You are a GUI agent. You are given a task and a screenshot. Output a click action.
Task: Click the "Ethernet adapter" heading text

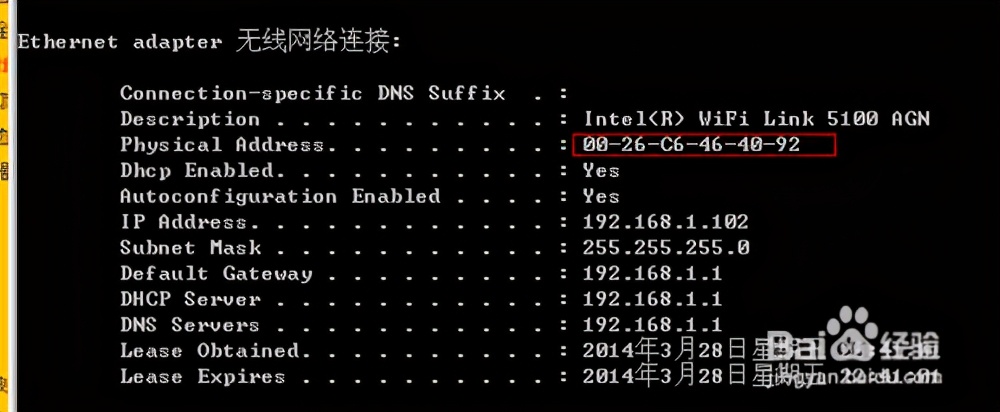click(x=120, y=42)
